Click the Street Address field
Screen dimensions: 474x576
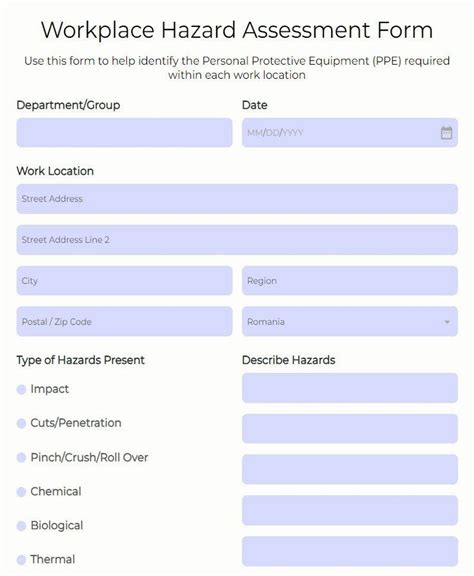coord(237,199)
